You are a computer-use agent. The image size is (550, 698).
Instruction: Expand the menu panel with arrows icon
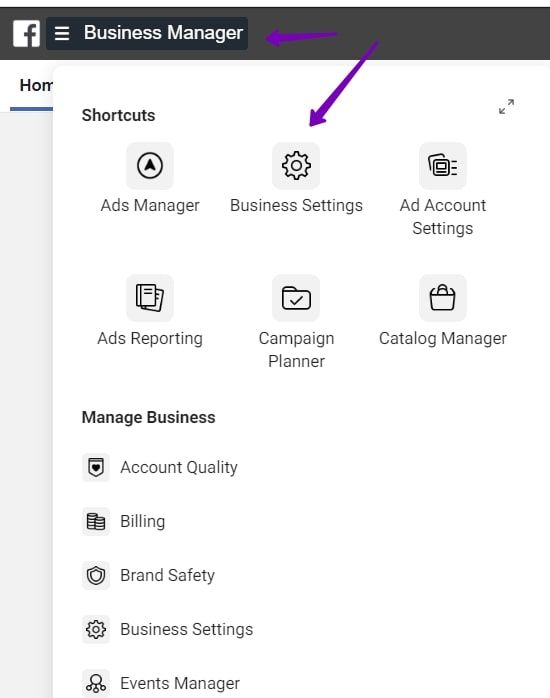pos(506,107)
